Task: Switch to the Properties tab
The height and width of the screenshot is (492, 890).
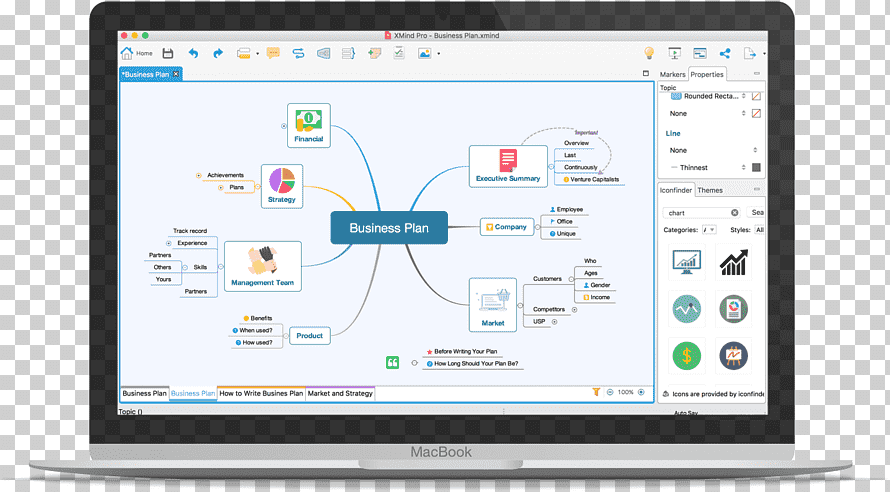Action: [x=707, y=74]
